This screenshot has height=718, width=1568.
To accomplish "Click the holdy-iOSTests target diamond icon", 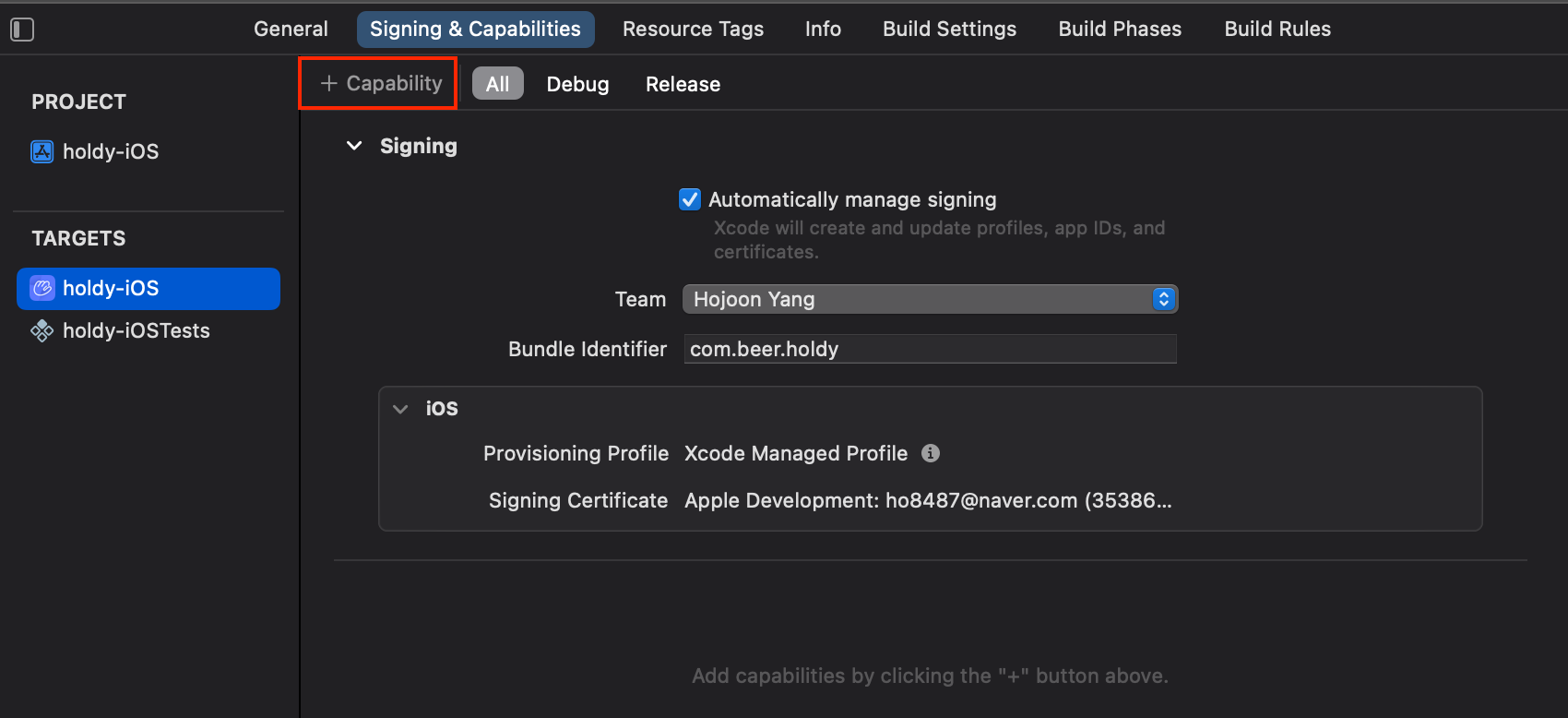I will coord(42,330).
